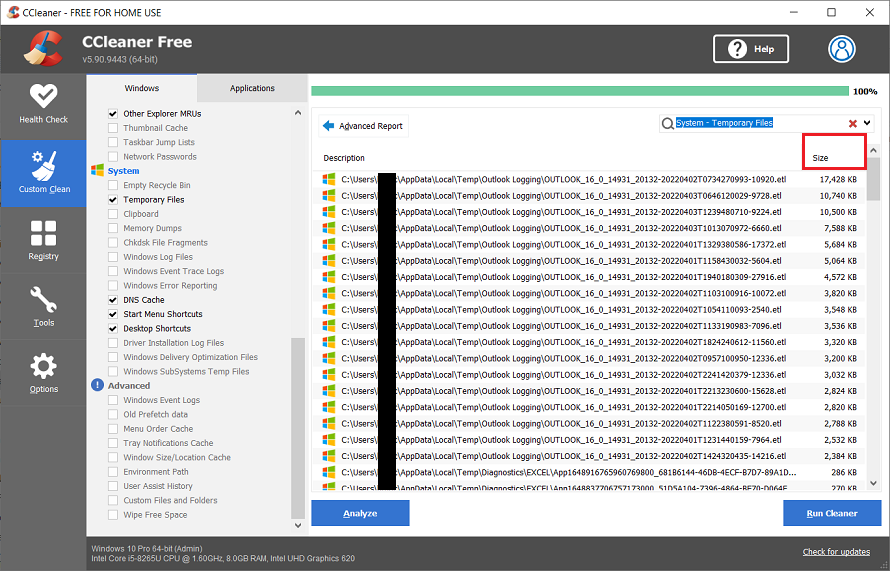Click the Windows flag icon beside System
890x571 pixels.
98,170
